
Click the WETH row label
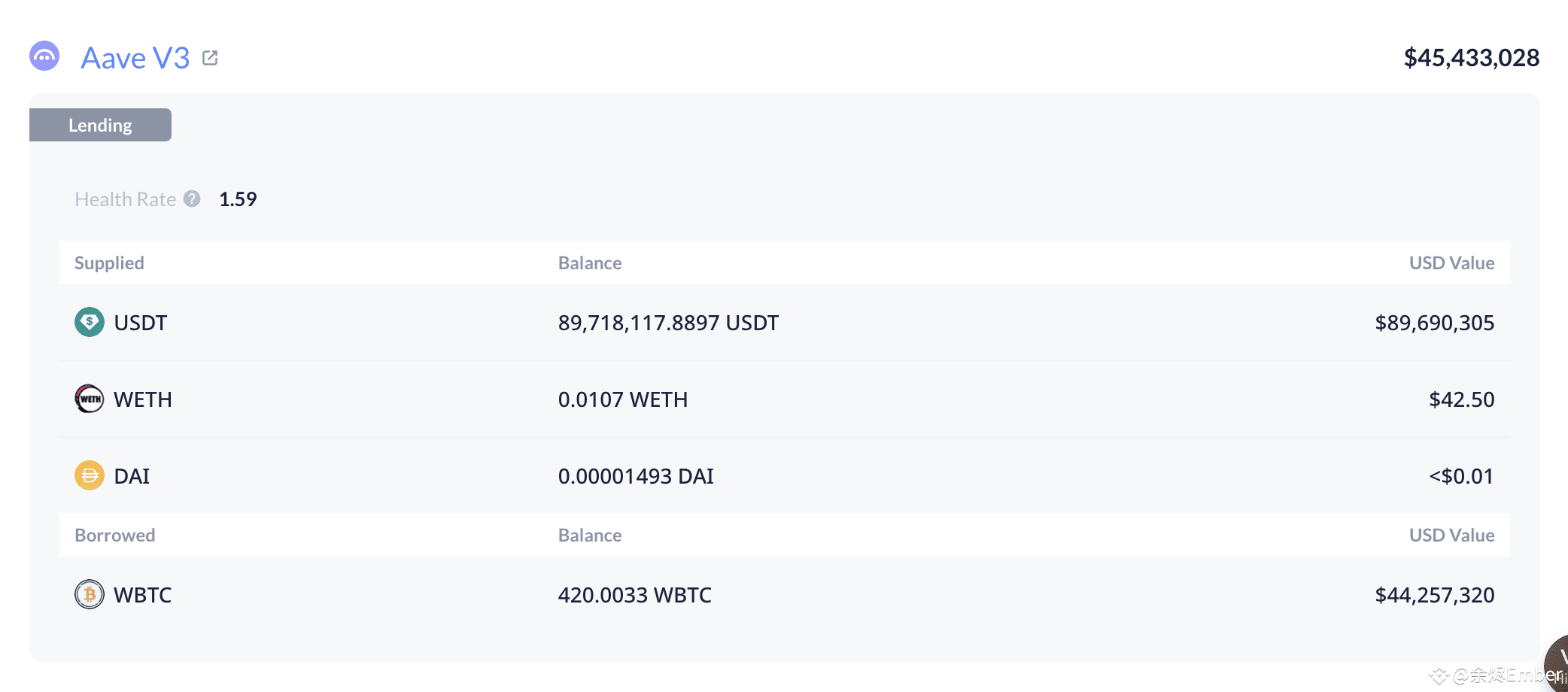143,399
